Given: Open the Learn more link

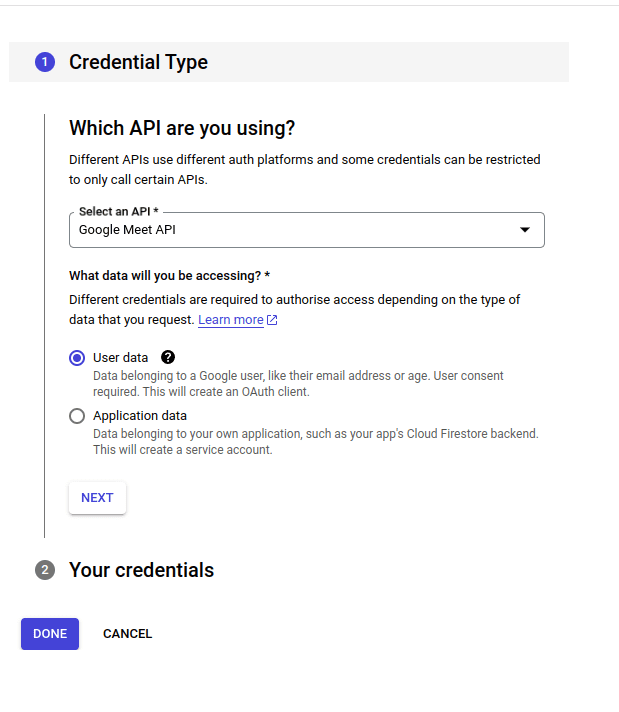Looking at the screenshot, I should coord(231,320).
